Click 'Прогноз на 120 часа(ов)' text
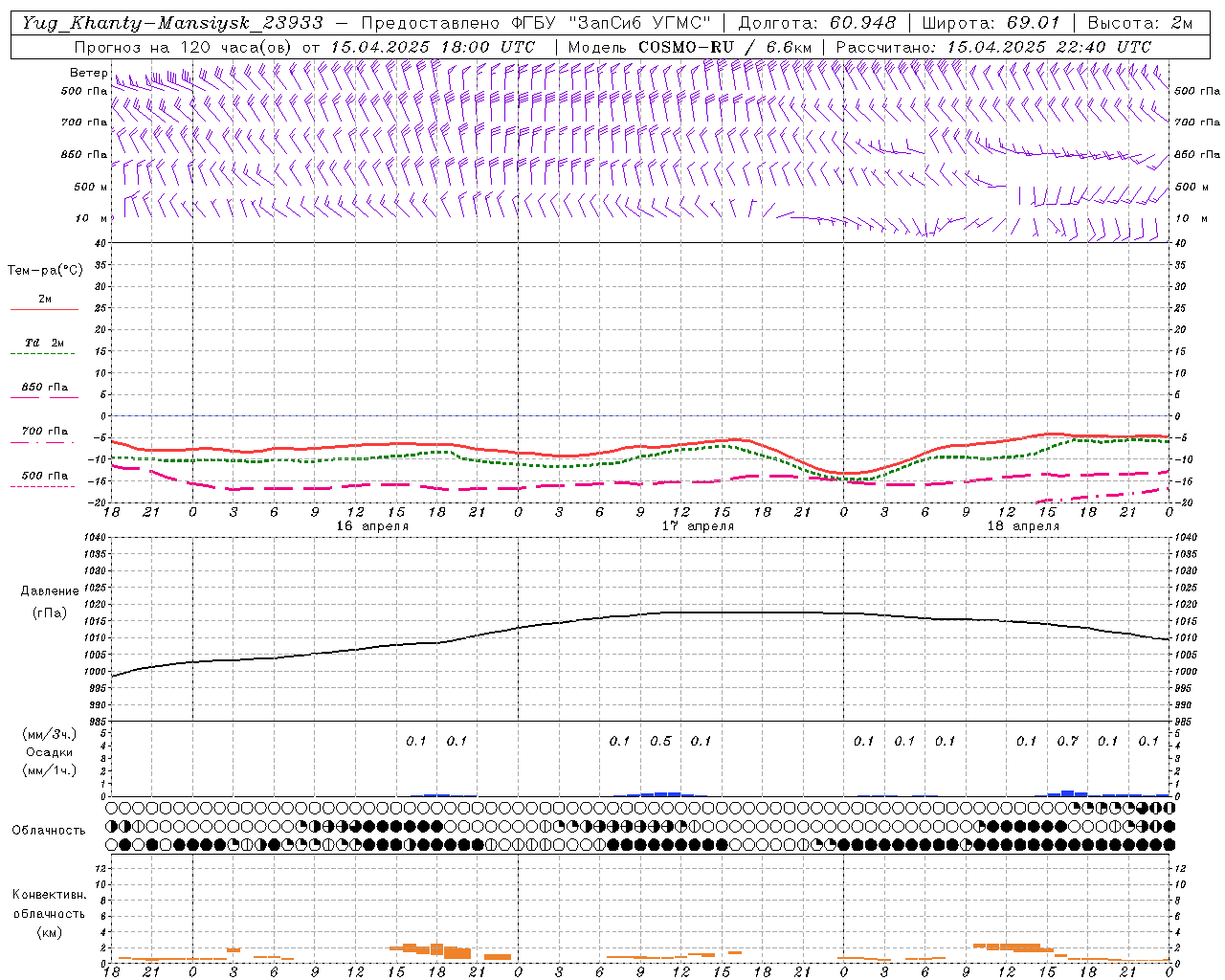 pos(184,47)
